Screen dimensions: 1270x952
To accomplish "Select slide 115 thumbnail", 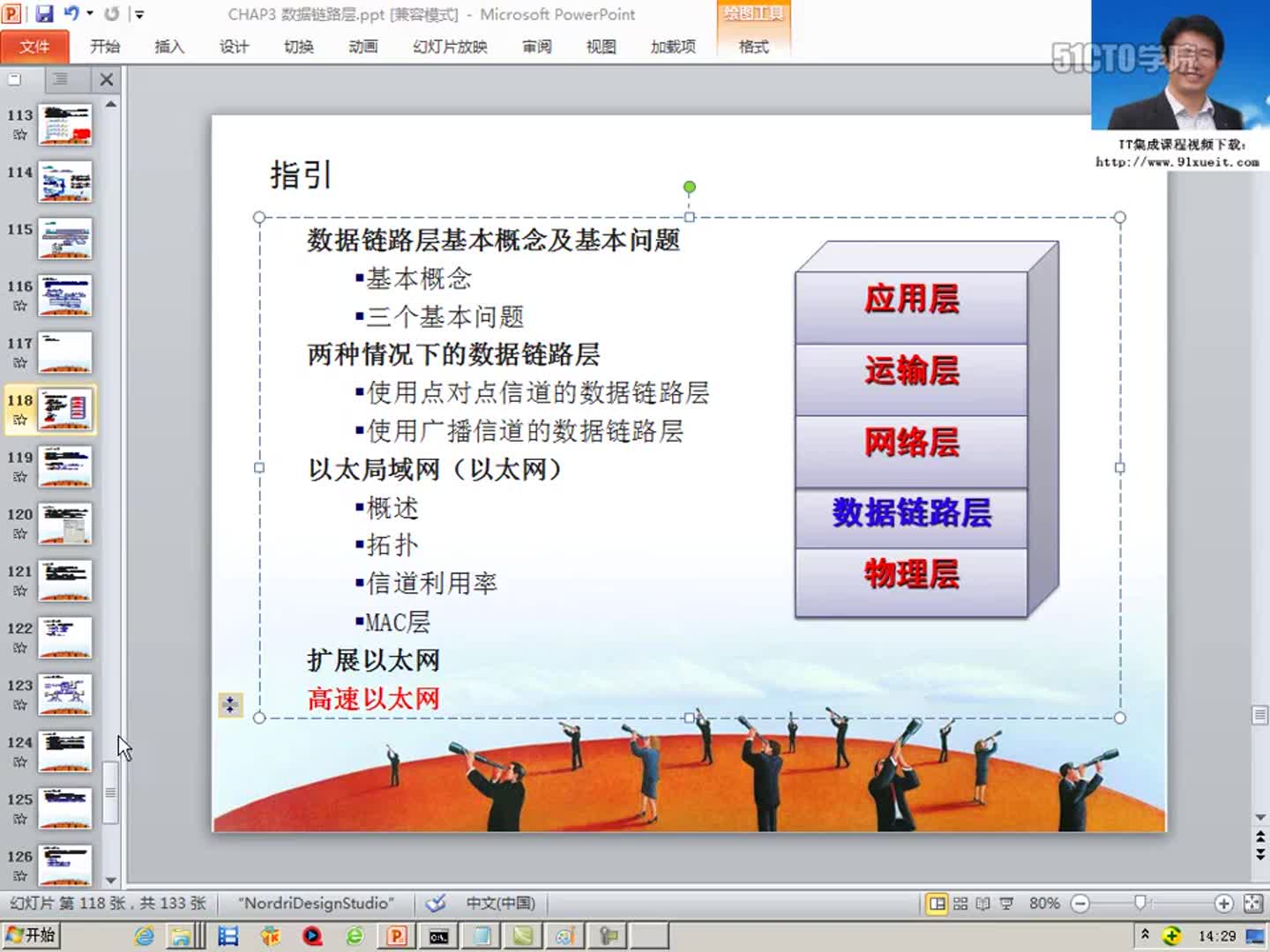I will (x=65, y=238).
